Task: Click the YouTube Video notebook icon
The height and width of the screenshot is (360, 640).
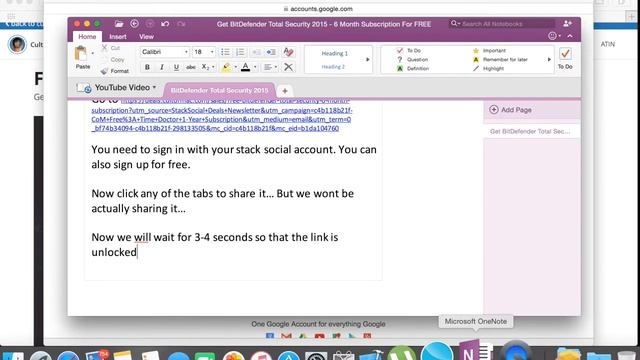Action: coord(84,88)
